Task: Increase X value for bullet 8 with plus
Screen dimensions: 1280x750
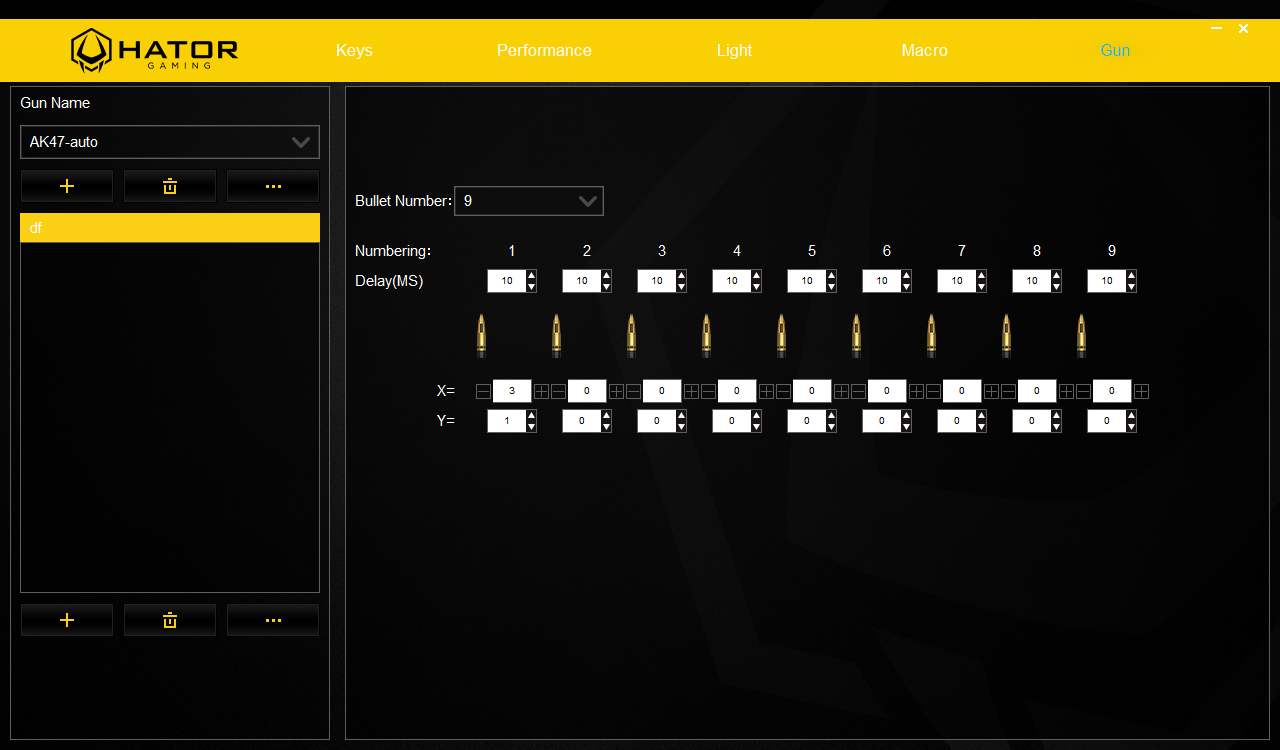Action: coord(1066,392)
